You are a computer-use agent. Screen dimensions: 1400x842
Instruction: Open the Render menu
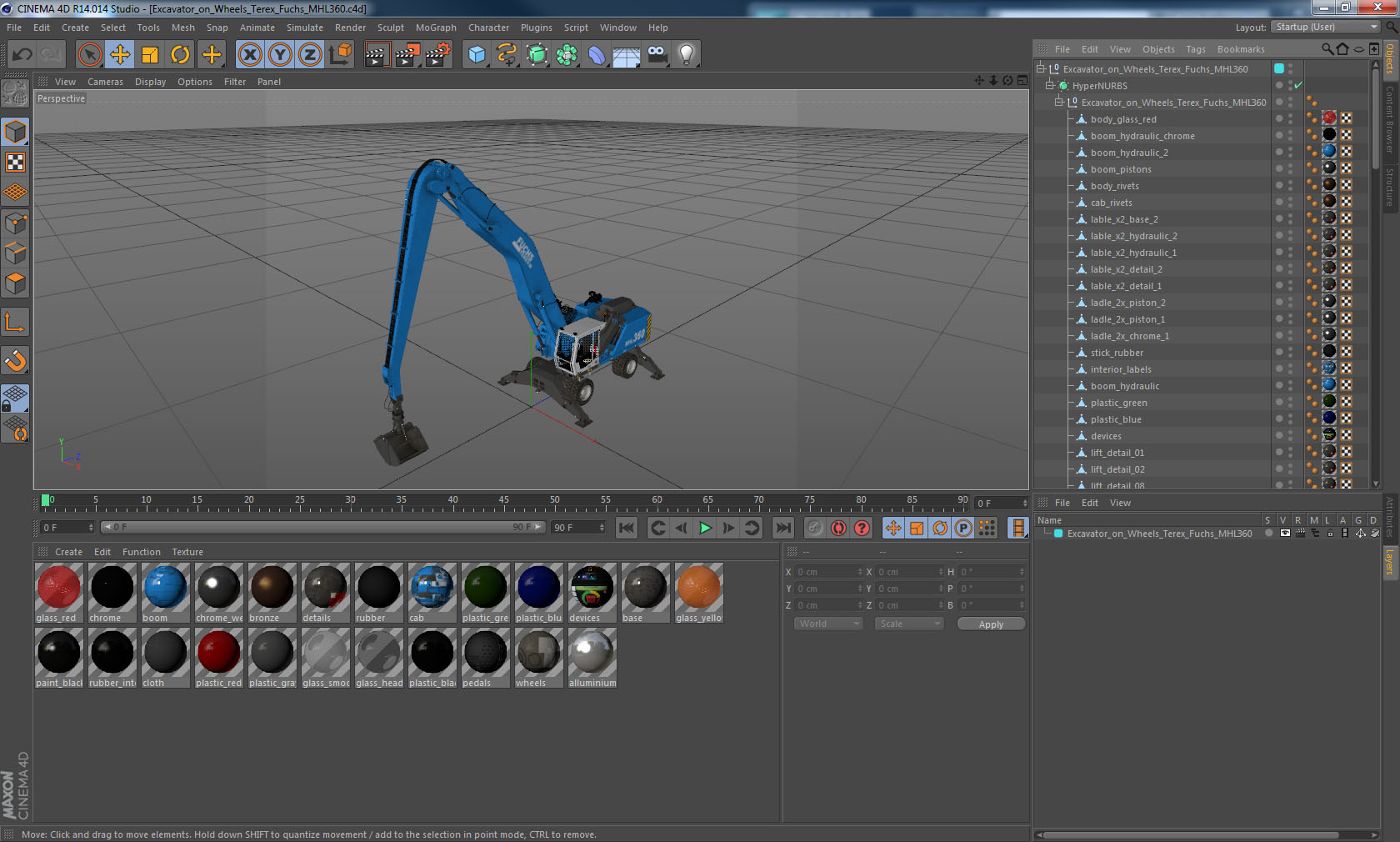point(350,28)
